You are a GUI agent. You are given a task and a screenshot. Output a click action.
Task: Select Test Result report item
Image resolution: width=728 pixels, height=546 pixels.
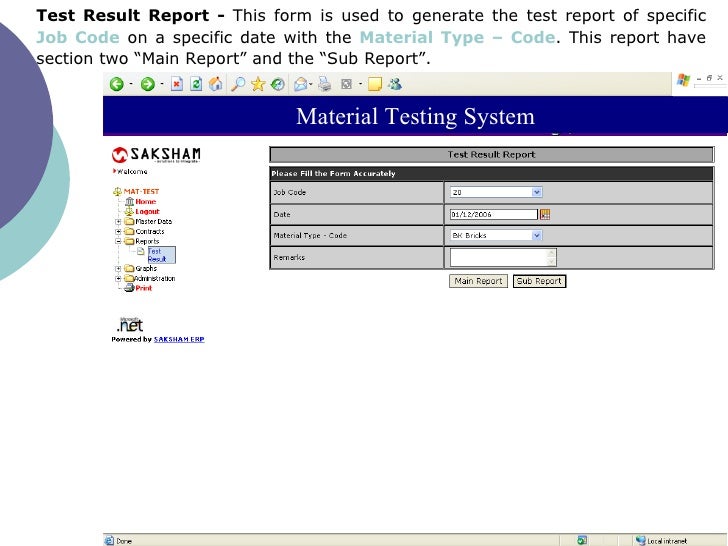pos(162,255)
